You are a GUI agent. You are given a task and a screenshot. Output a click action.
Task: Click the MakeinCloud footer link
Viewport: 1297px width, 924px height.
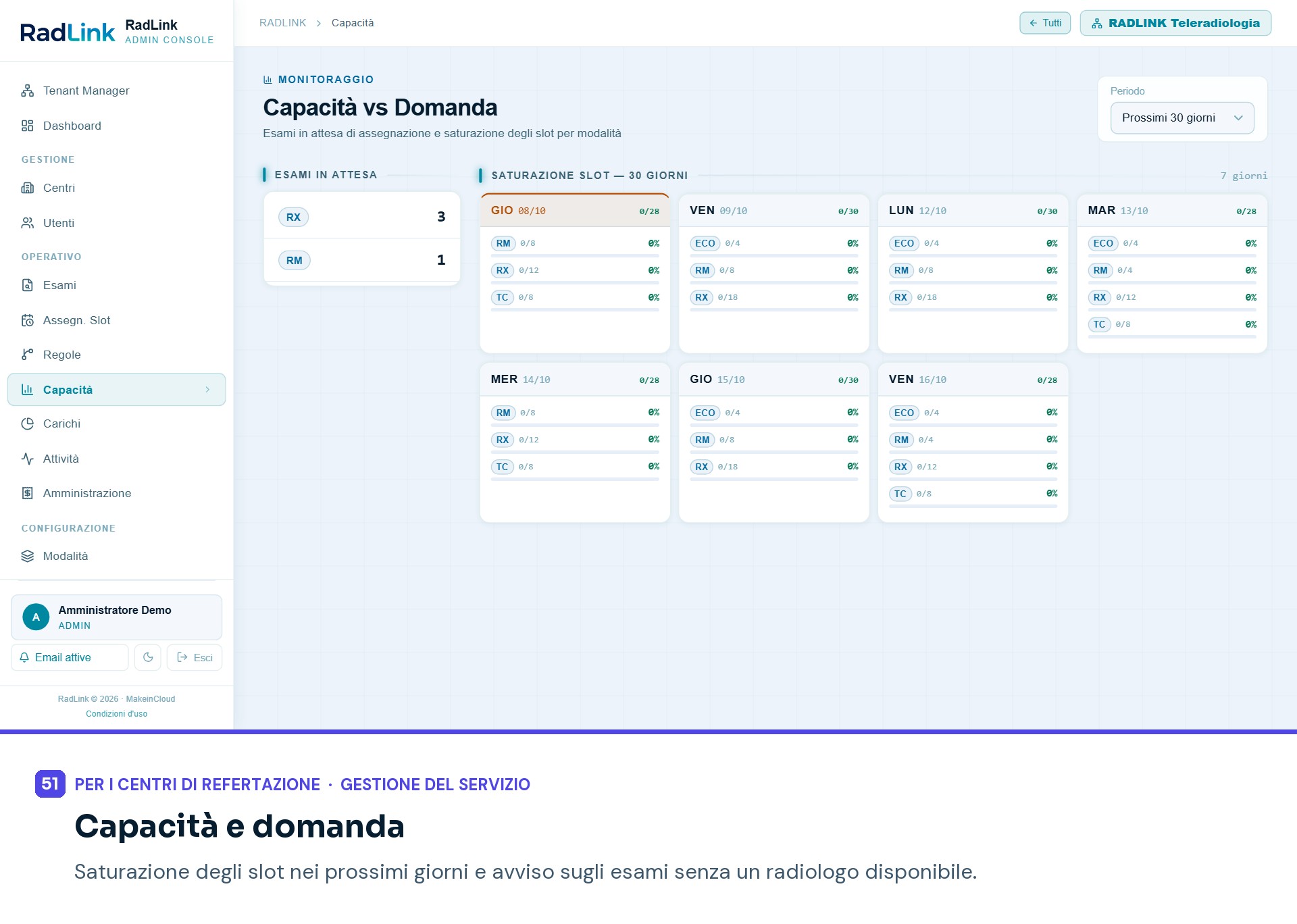coord(150,699)
